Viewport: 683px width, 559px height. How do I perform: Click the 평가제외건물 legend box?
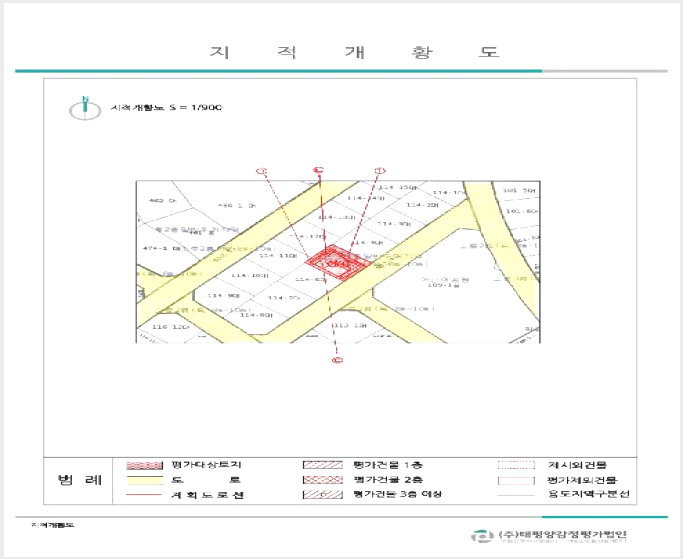pos(516,480)
